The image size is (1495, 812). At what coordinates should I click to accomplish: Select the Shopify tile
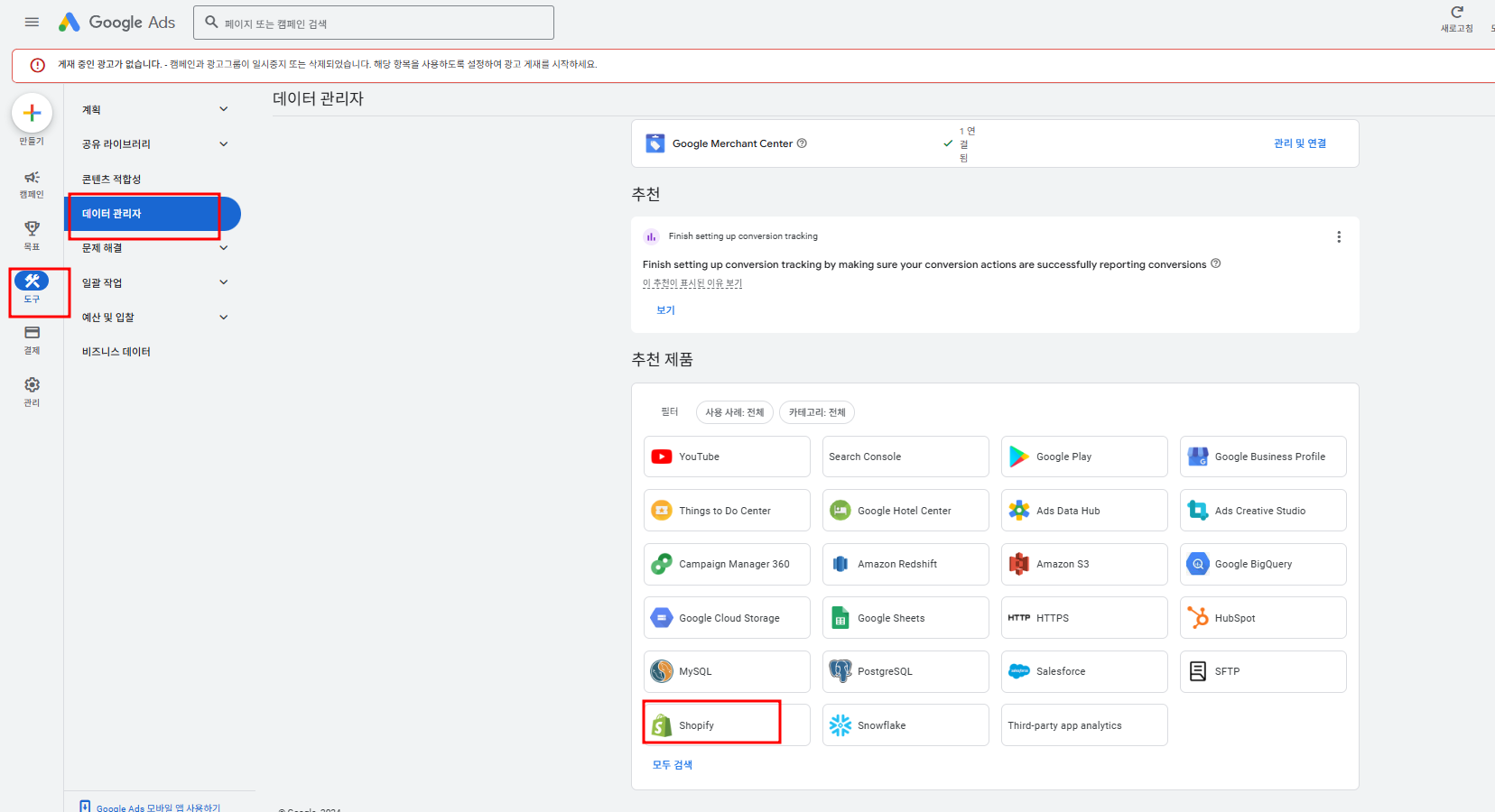727,725
